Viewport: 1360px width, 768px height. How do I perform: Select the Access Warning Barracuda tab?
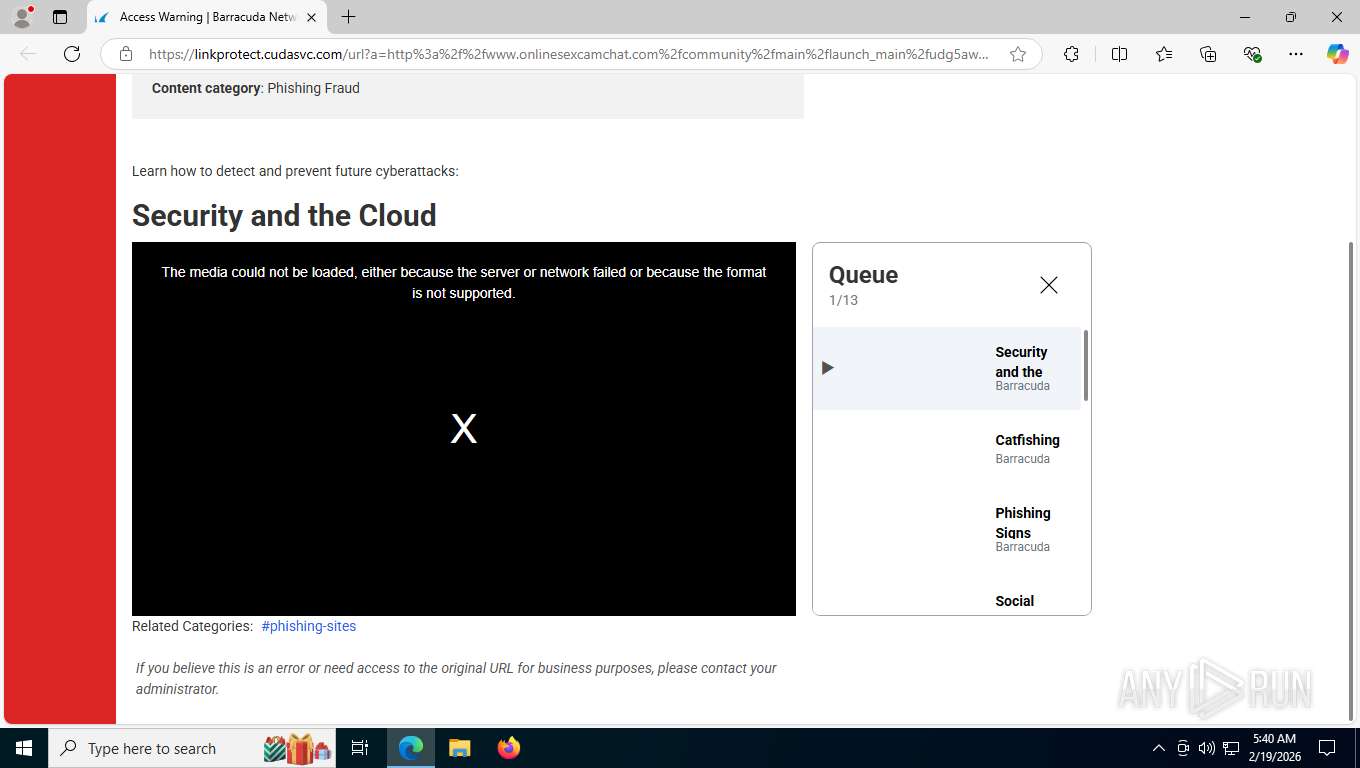pos(207,17)
